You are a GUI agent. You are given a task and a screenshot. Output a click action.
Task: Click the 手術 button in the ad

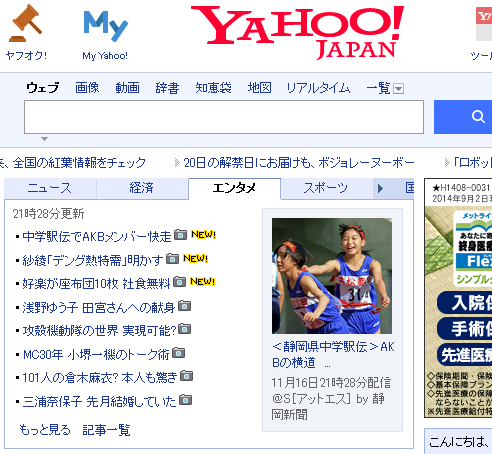(x=465, y=328)
